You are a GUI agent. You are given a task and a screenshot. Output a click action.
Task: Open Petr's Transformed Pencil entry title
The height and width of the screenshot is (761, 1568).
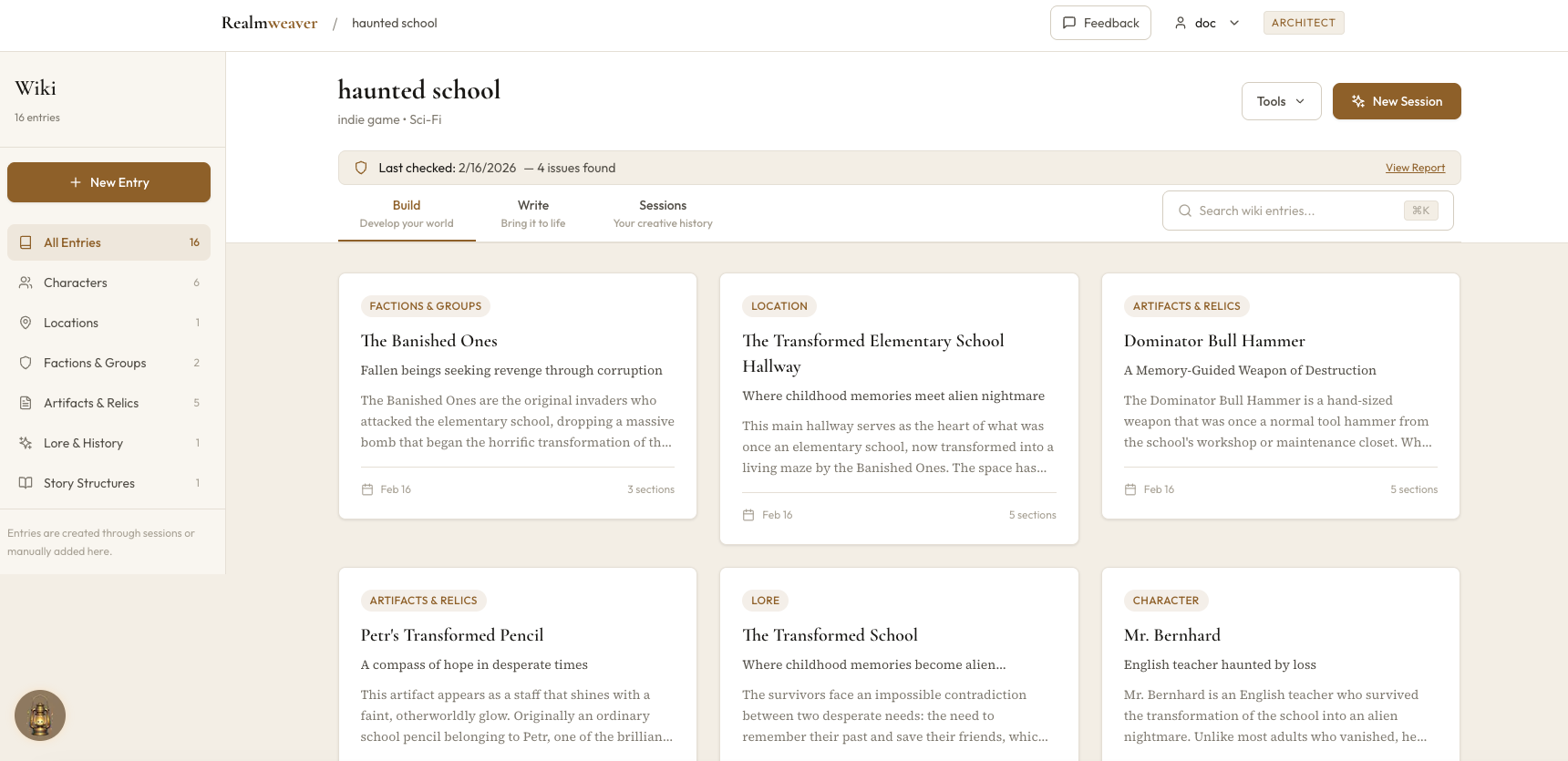coord(452,635)
